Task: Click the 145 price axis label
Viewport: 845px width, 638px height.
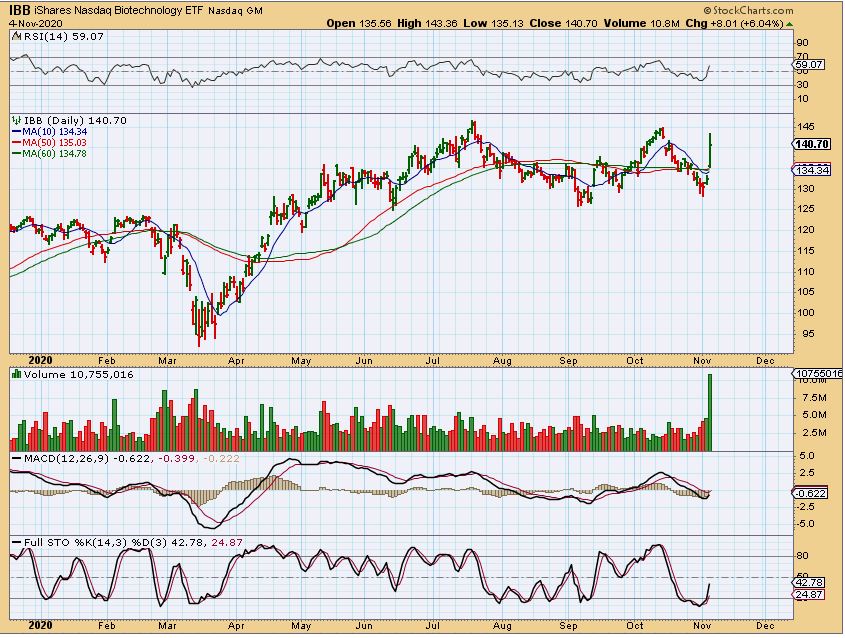Action: (x=806, y=127)
